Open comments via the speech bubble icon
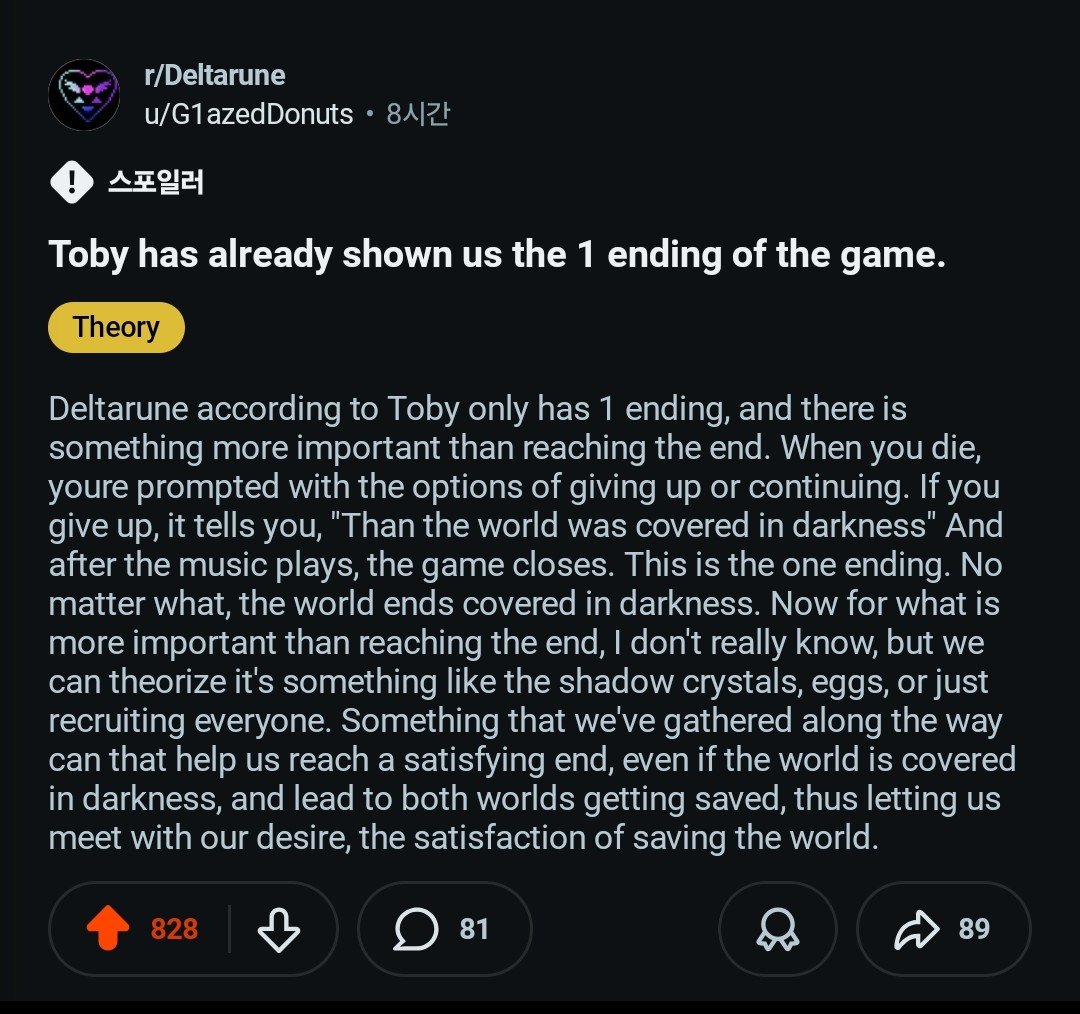 coord(415,929)
